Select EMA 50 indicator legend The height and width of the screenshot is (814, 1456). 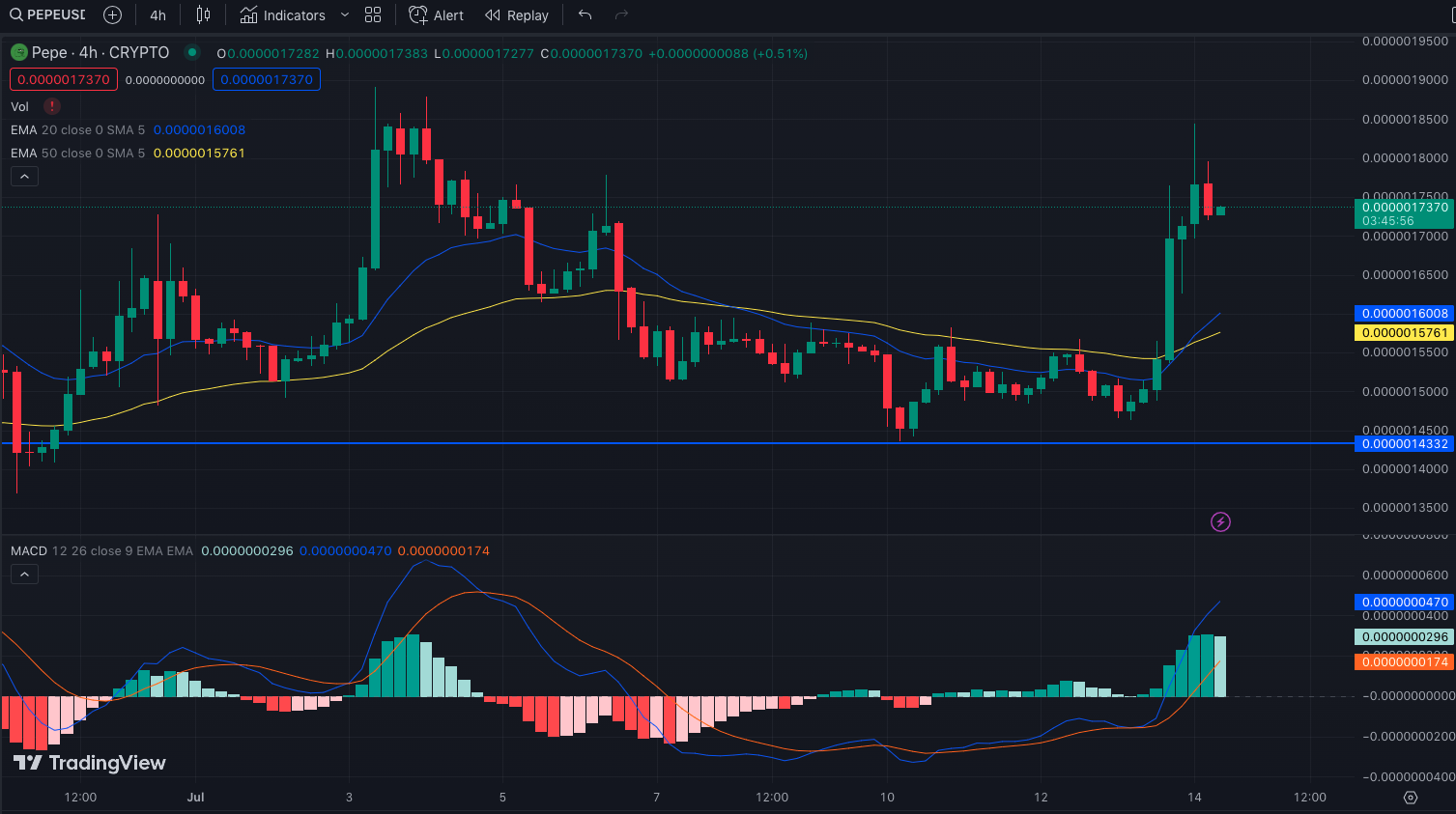tap(77, 153)
